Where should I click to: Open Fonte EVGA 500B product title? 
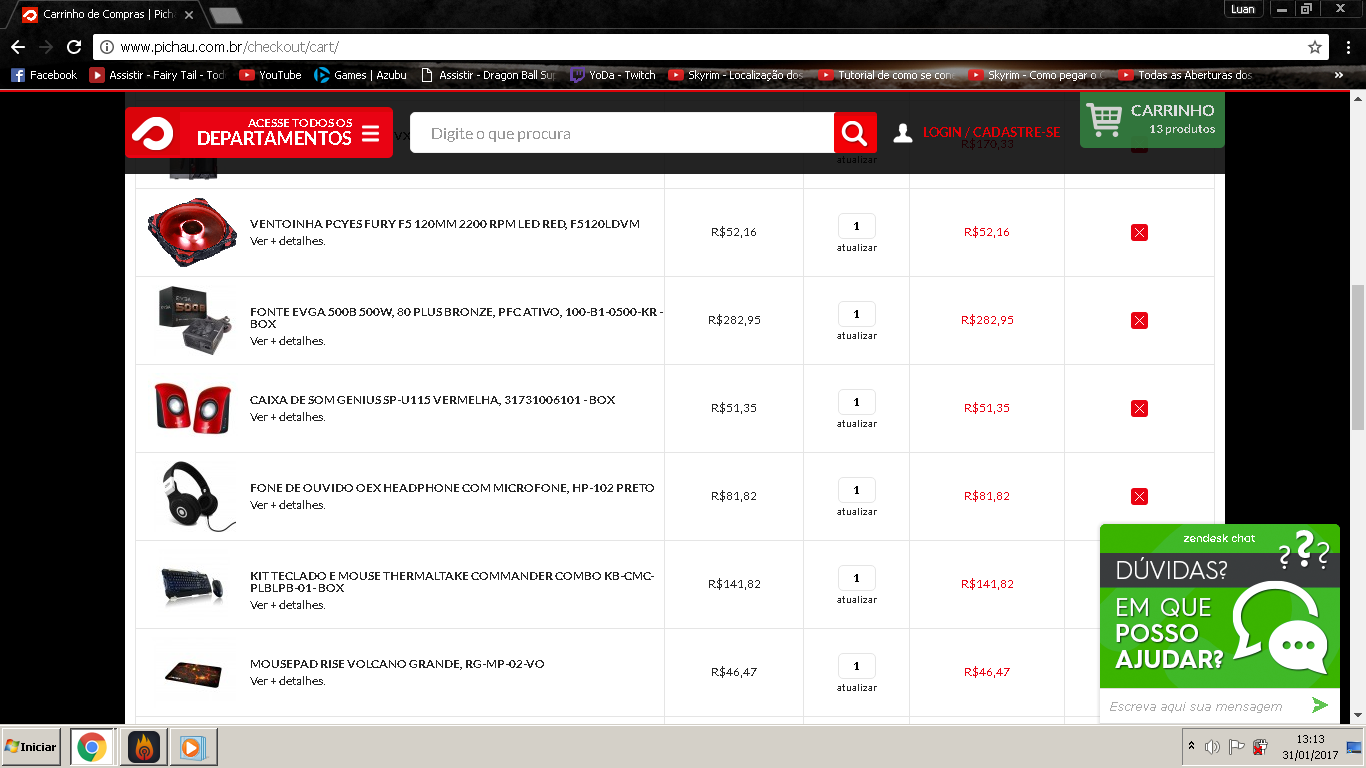click(x=456, y=318)
